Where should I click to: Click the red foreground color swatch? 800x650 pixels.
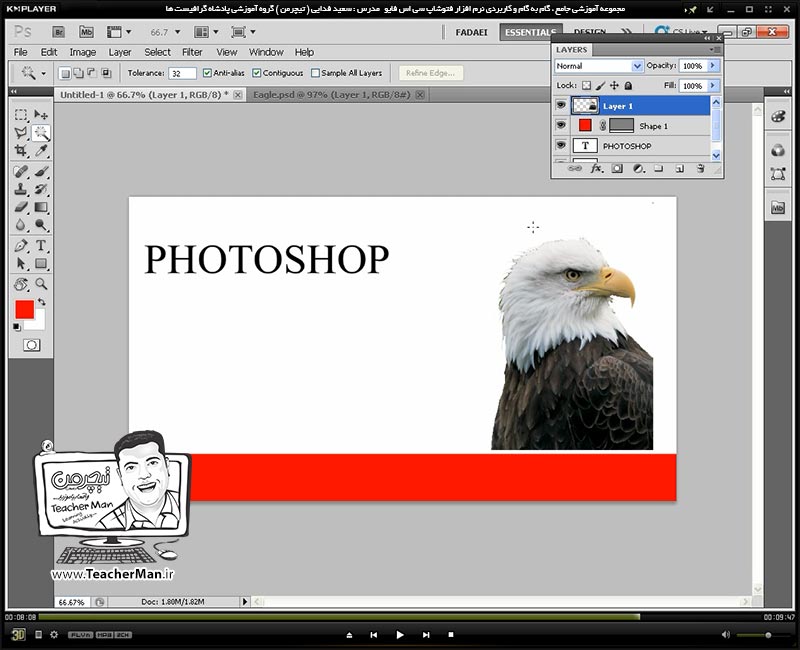pyautogui.click(x=24, y=309)
